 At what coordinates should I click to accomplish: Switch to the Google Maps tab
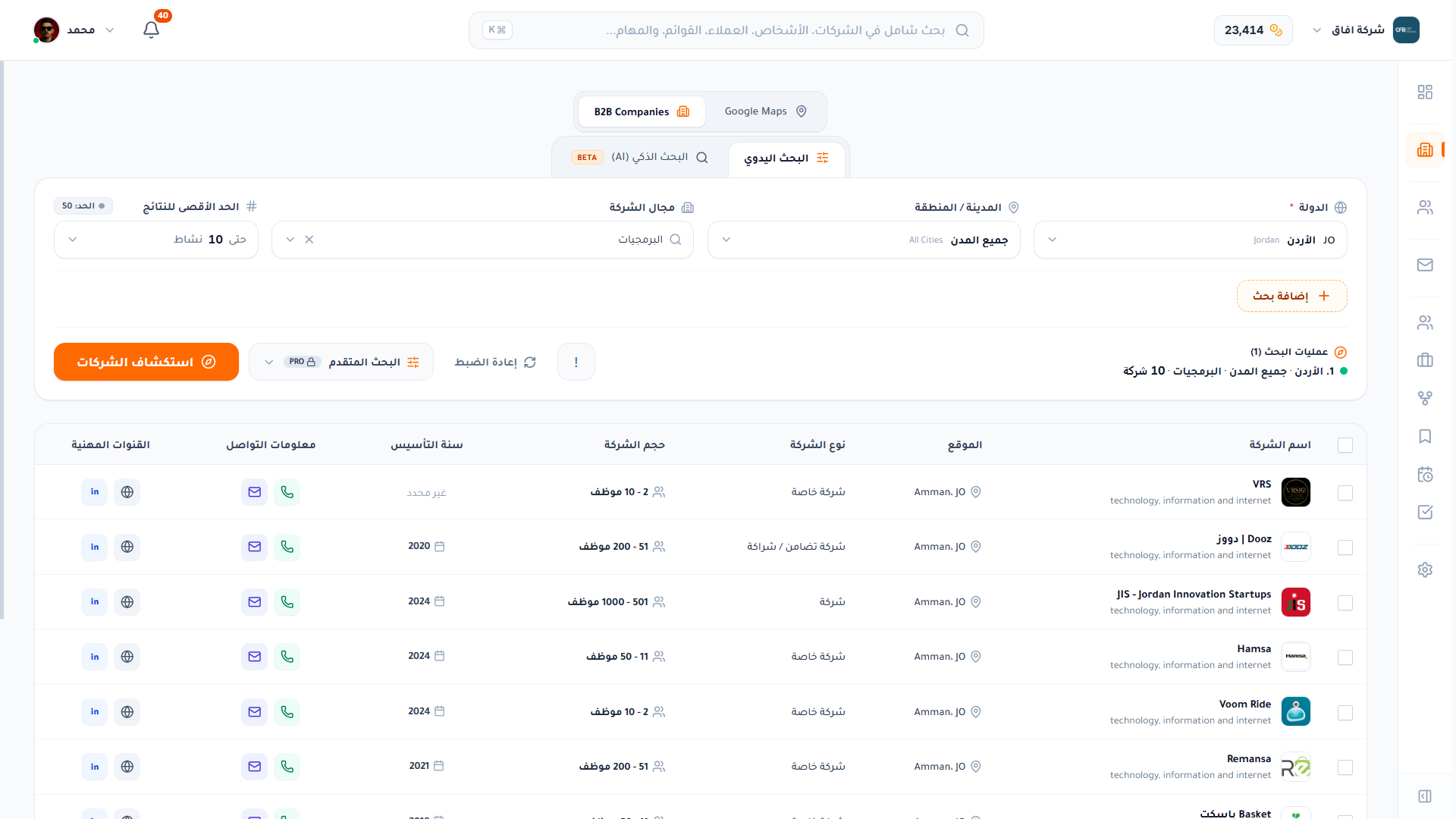(765, 111)
